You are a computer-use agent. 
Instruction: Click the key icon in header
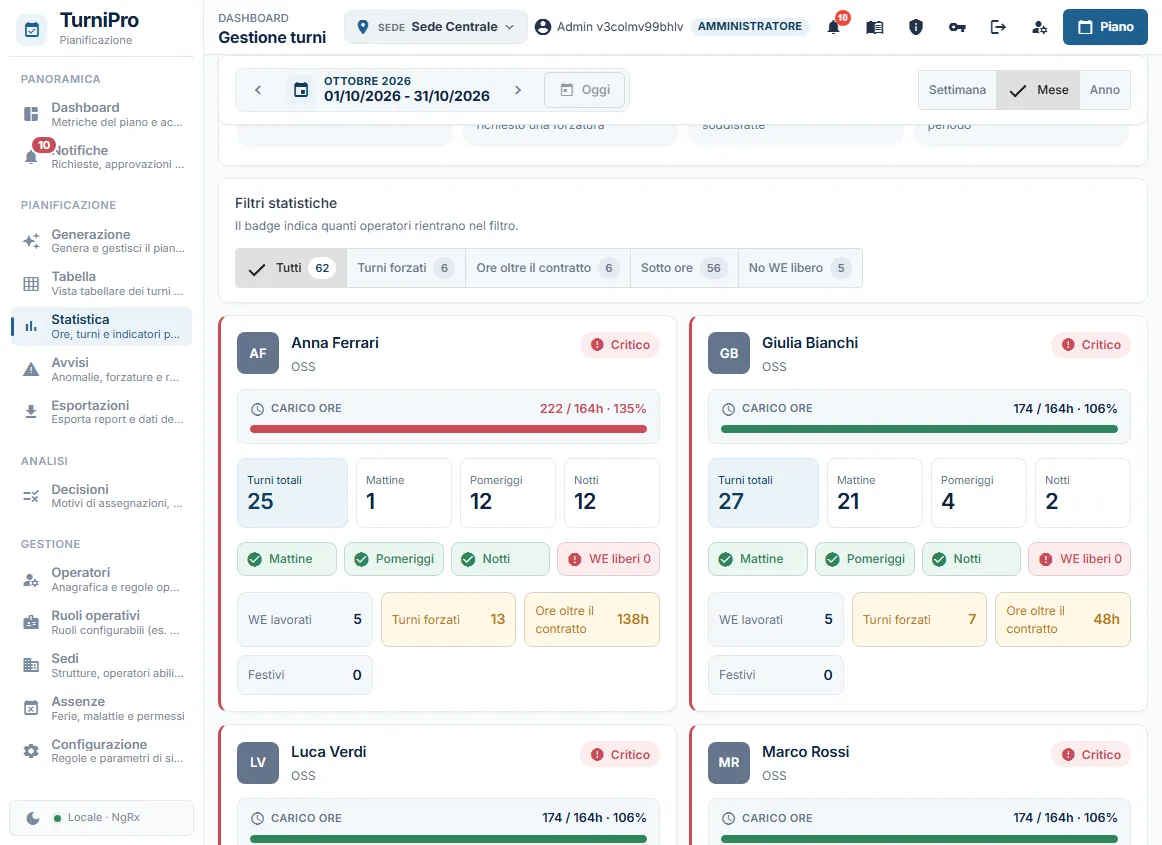click(957, 27)
